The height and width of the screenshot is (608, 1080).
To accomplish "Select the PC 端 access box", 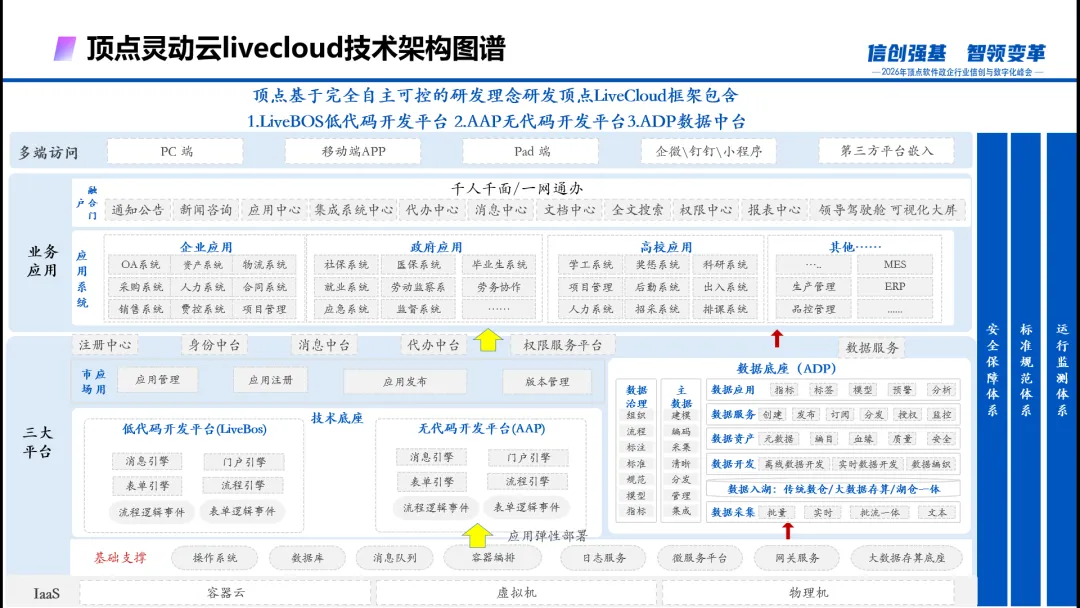I will pos(176,152).
